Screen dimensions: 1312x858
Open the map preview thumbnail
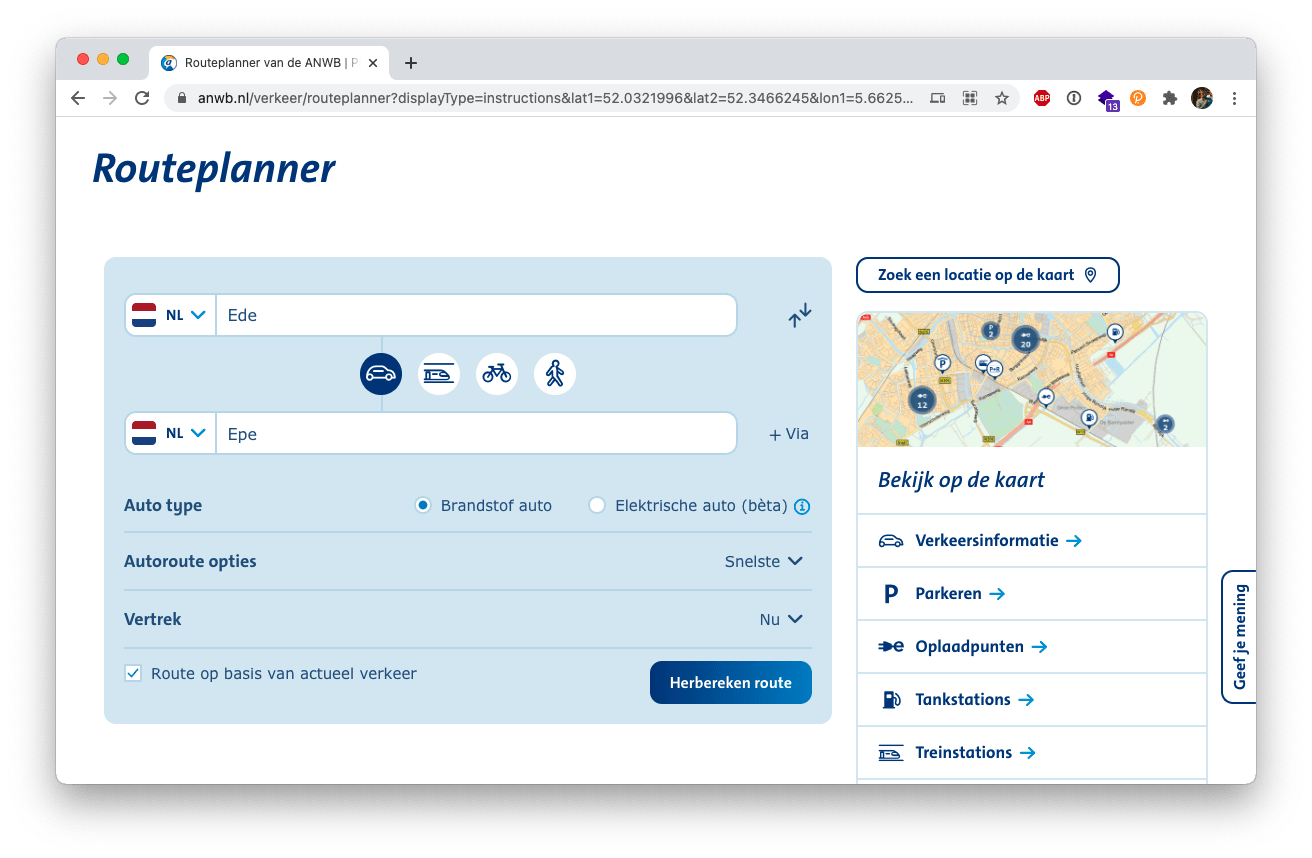pos(1032,379)
